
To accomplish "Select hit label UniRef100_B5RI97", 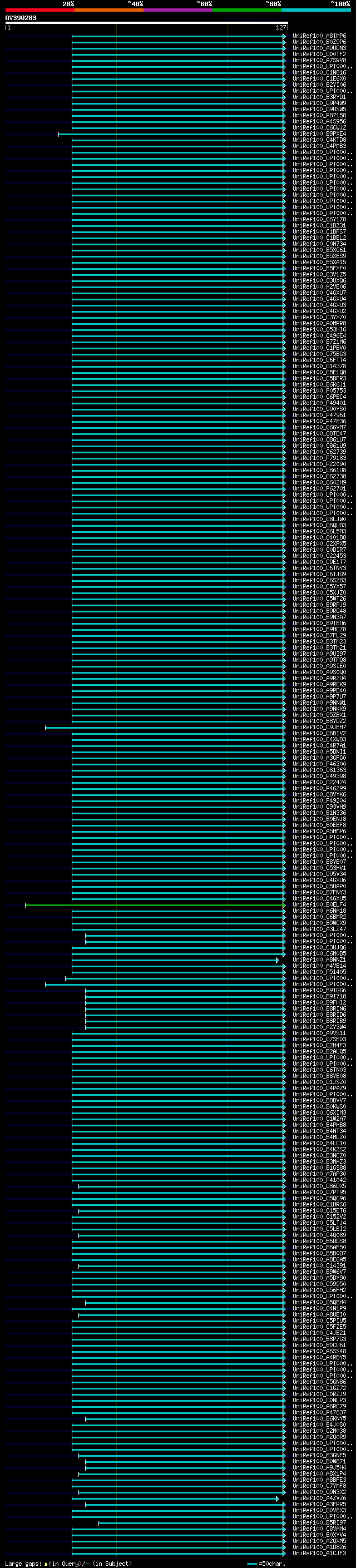I will pyautogui.click(x=319, y=1522).
